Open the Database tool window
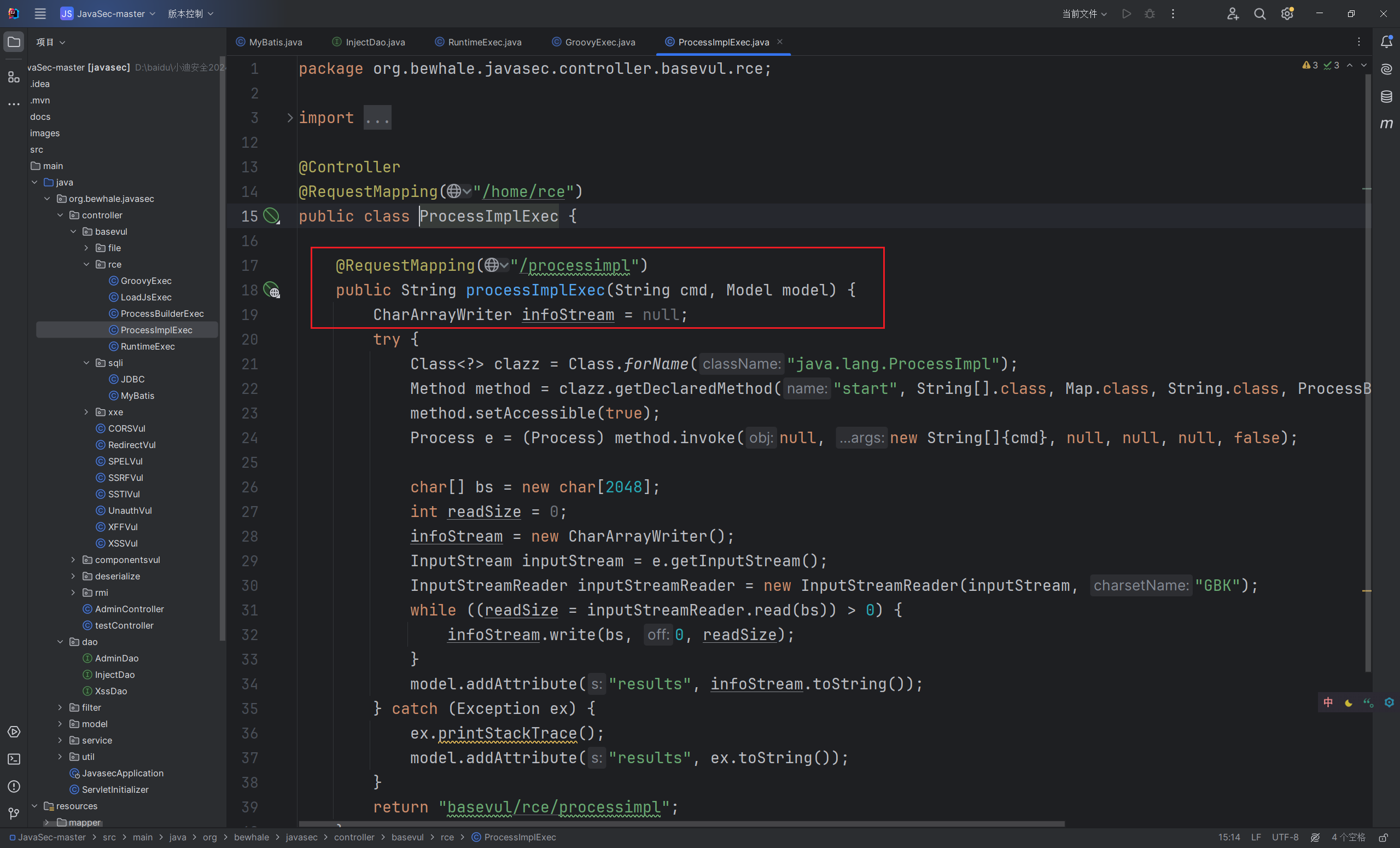Image resolution: width=1400 pixels, height=848 pixels. [x=1386, y=96]
